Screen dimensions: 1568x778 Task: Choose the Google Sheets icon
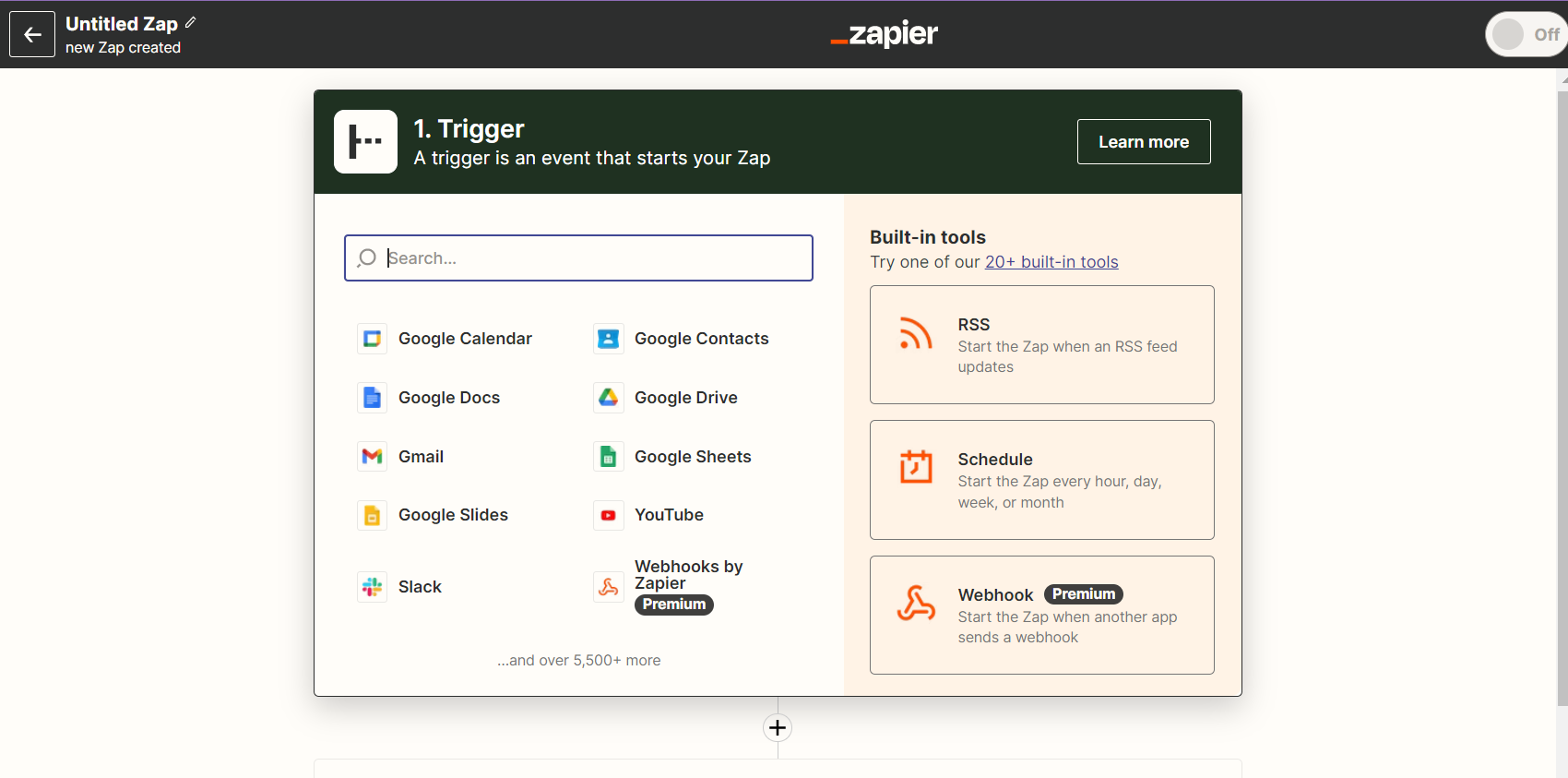coord(608,457)
